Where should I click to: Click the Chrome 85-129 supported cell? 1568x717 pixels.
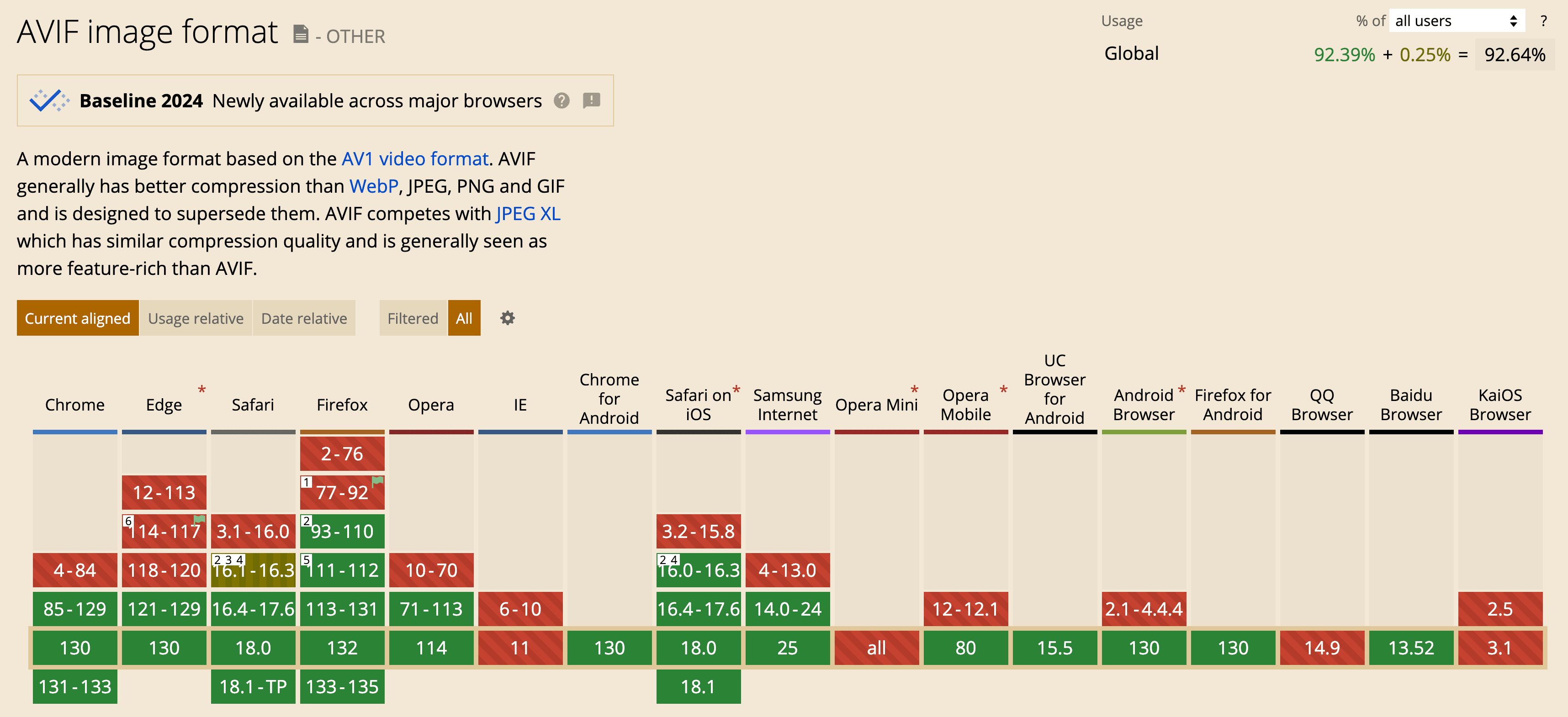(x=75, y=609)
